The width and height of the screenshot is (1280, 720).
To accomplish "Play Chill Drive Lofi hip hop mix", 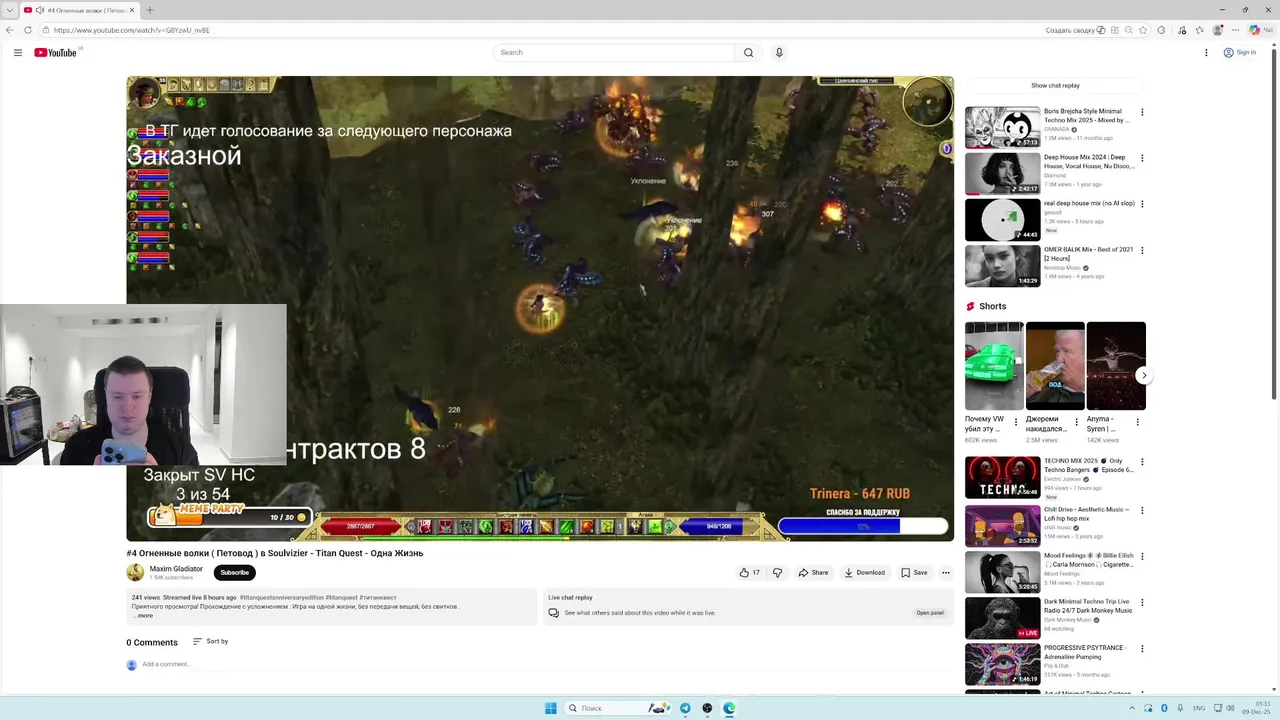I will 1002,524.
